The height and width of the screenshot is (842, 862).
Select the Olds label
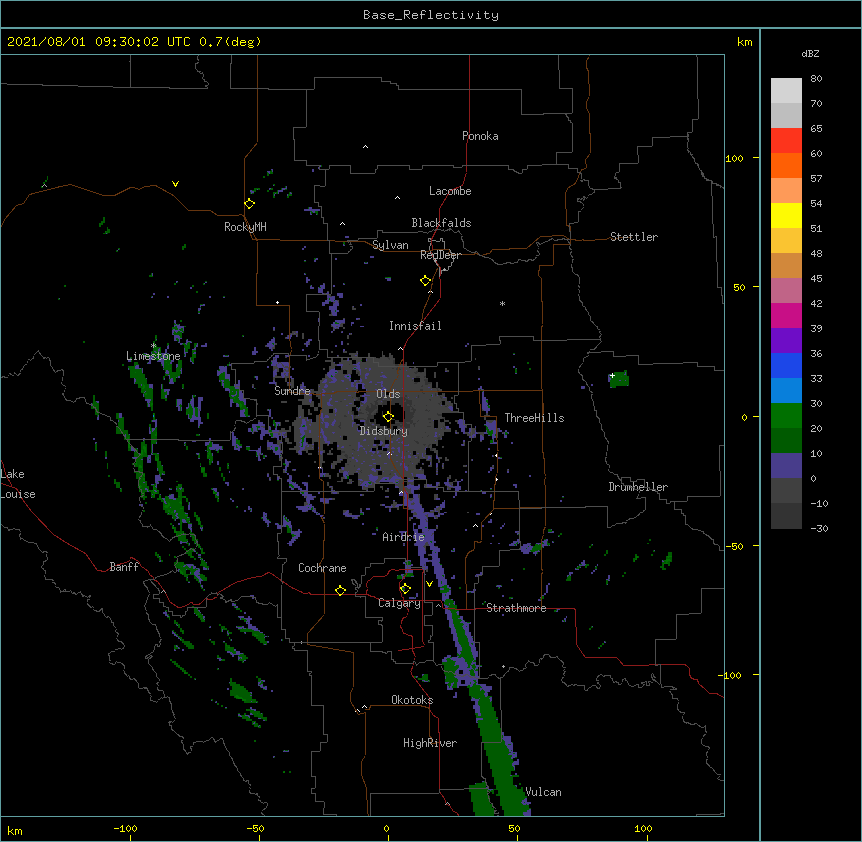click(388, 394)
